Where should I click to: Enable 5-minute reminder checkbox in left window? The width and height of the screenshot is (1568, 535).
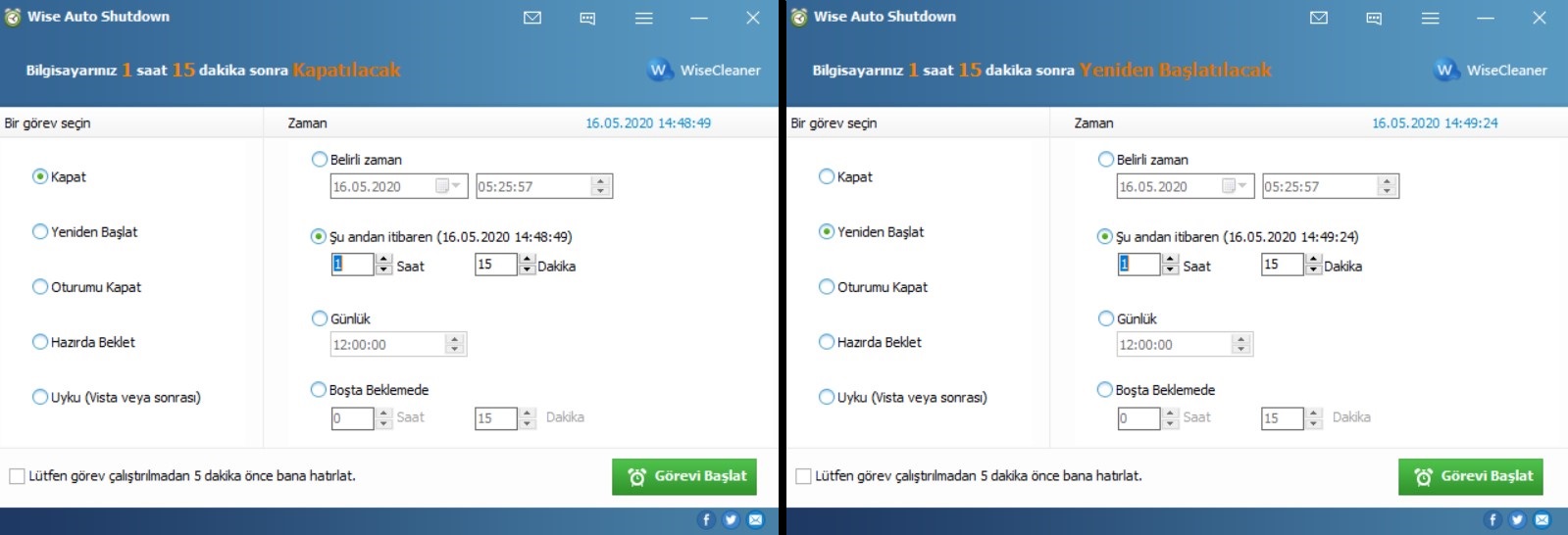[x=17, y=475]
